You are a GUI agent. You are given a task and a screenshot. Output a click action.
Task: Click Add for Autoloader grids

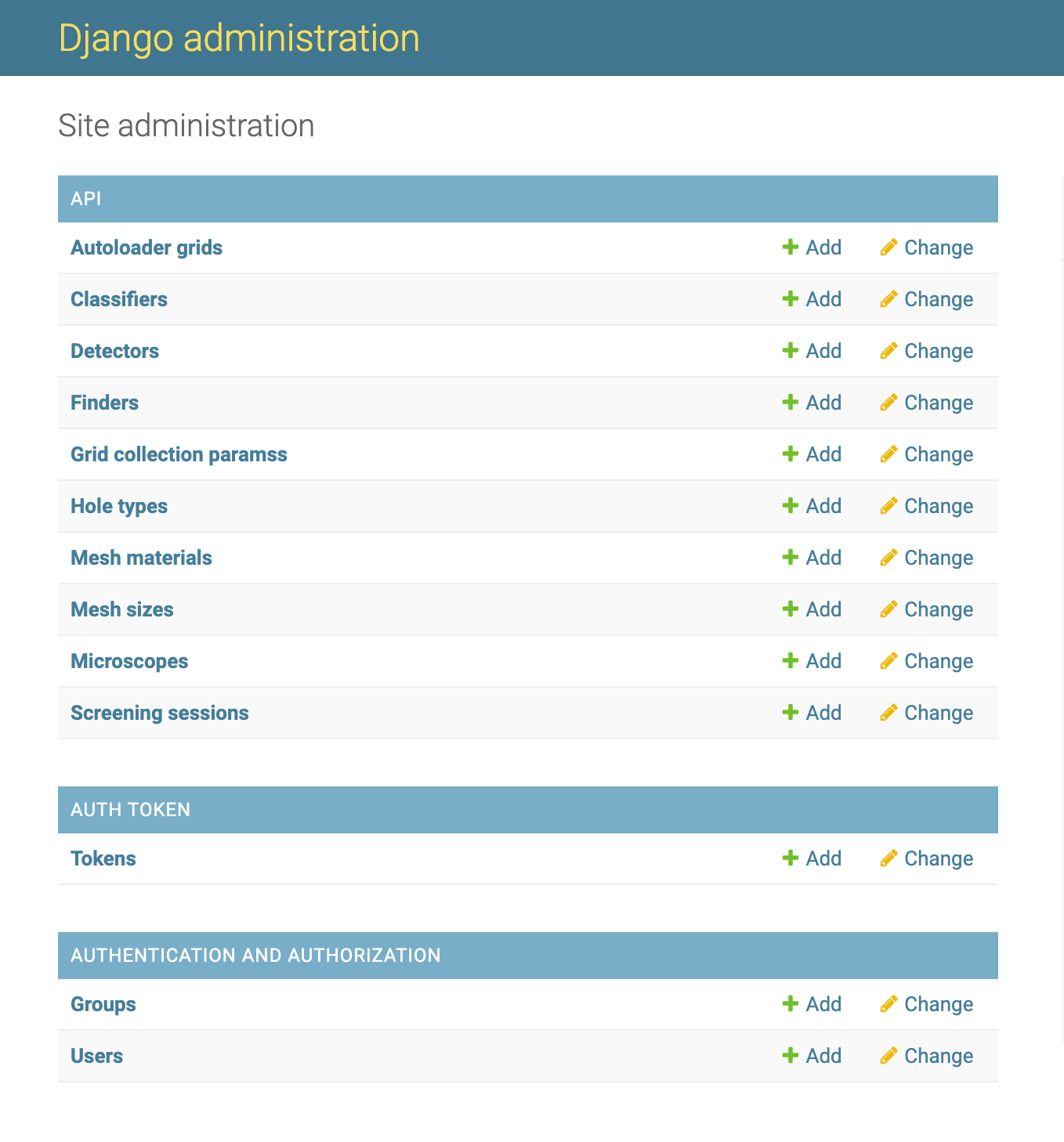pyautogui.click(x=812, y=248)
